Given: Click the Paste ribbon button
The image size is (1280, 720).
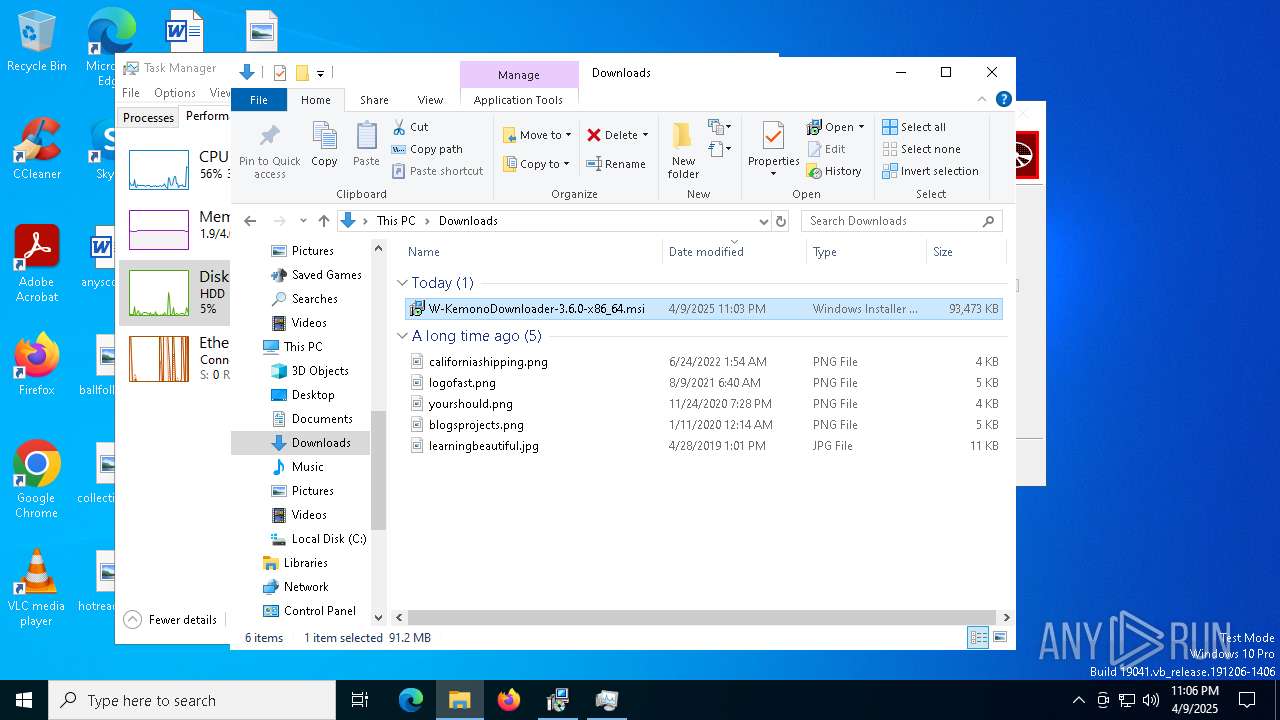Looking at the screenshot, I should [x=366, y=145].
